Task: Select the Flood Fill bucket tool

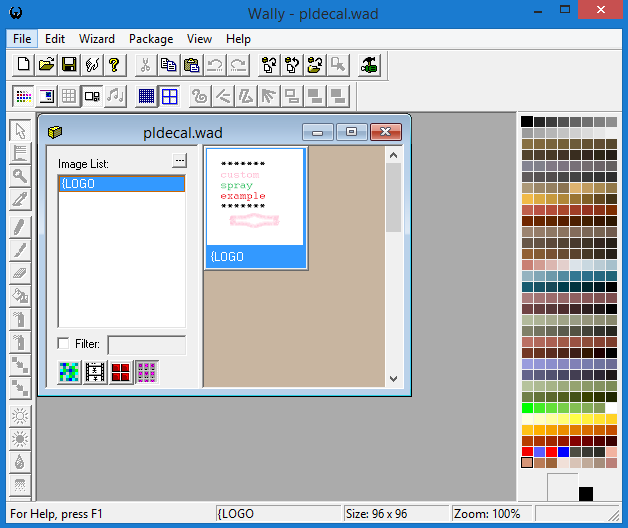Action: pyautogui.click(x=20, y=297)
